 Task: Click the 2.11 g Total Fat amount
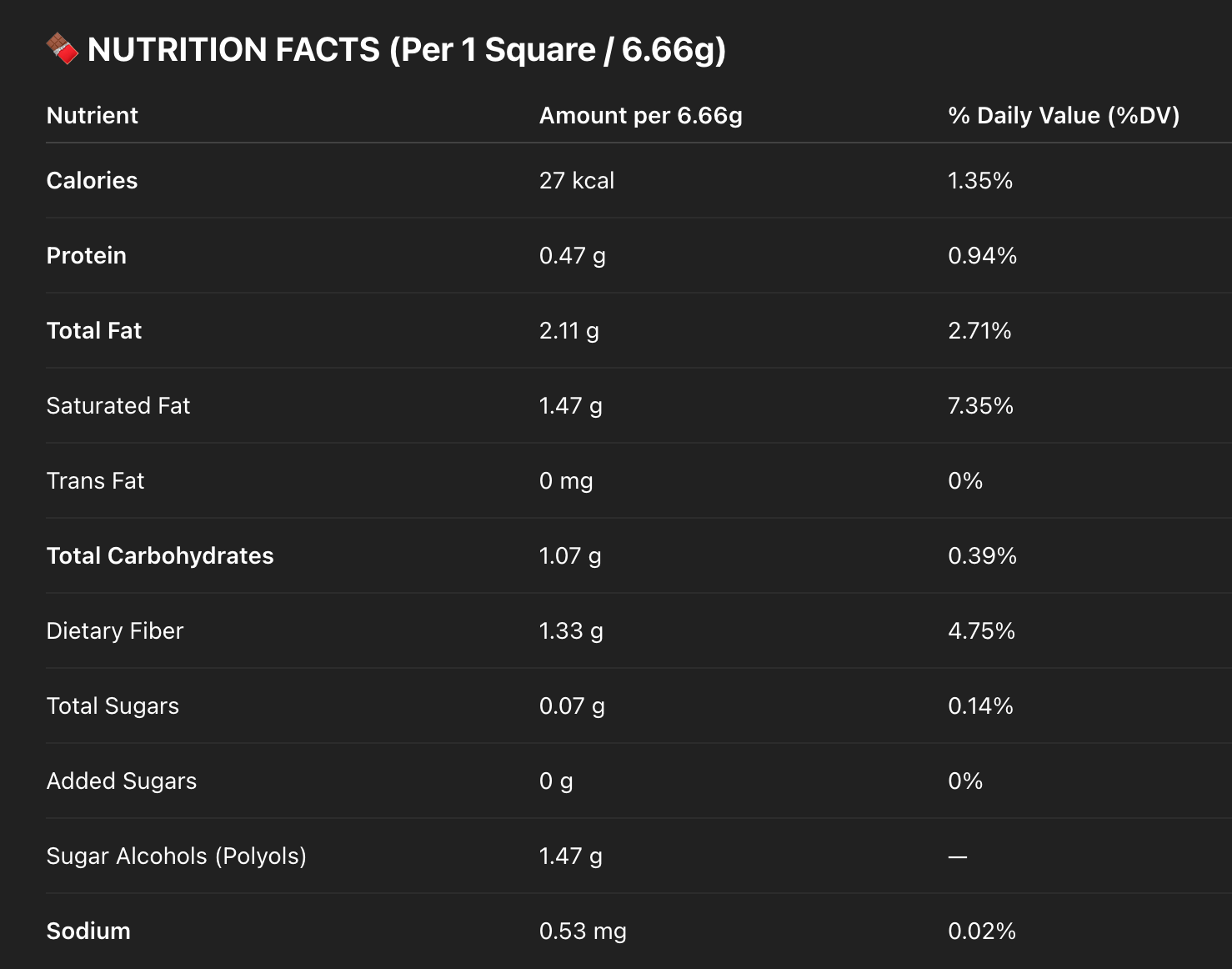pyautogui.click(x=569, y=330)
